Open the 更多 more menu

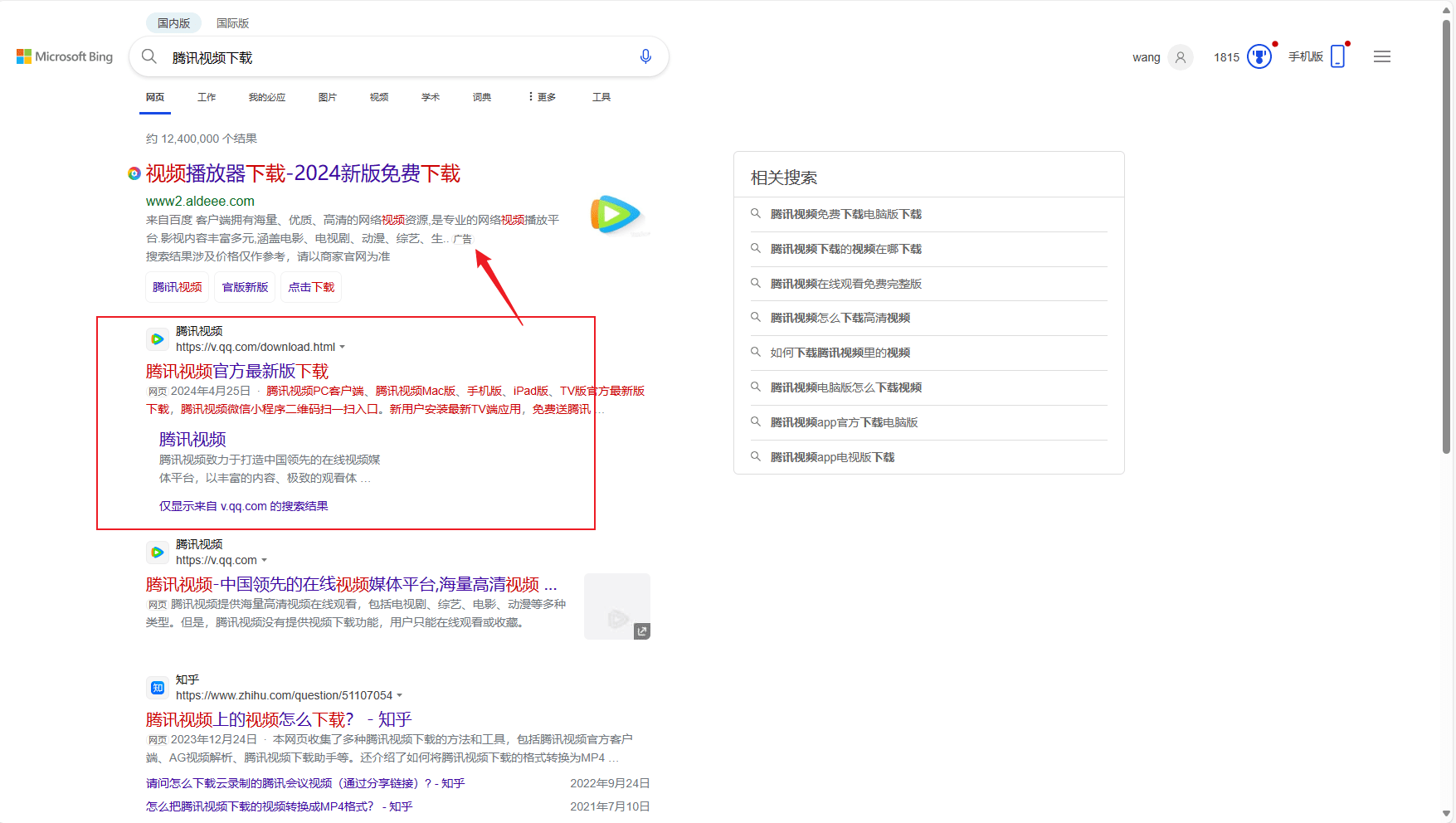[x=542, y=97]
